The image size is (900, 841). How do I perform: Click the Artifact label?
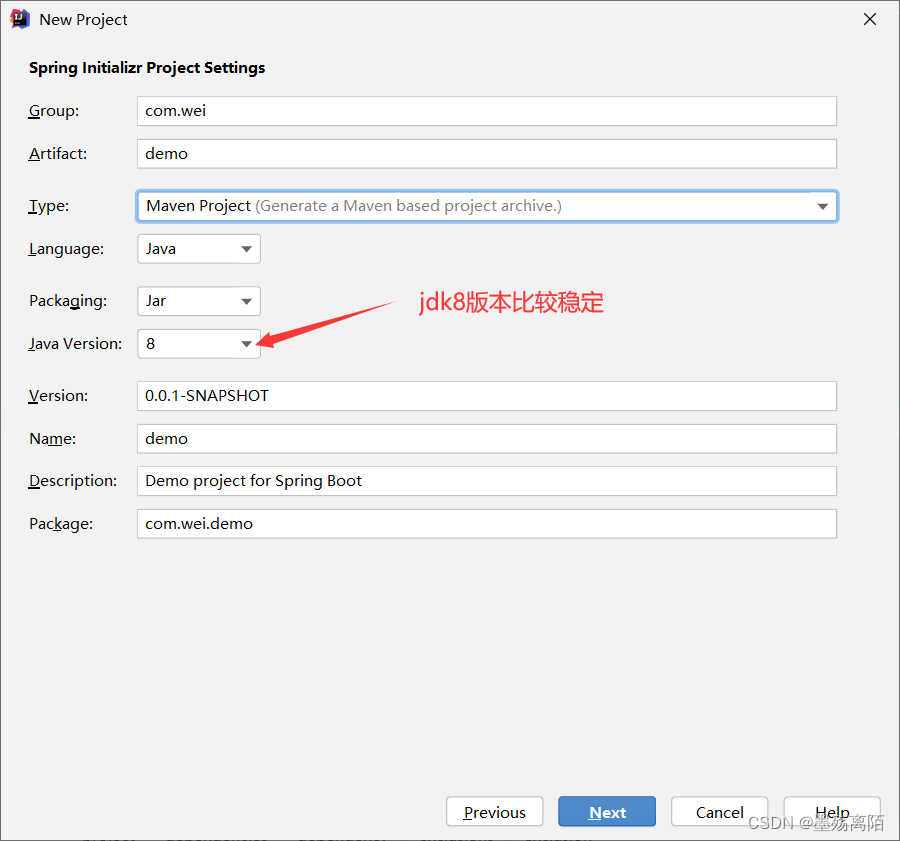pyautogui.click(x=58, y=154)
